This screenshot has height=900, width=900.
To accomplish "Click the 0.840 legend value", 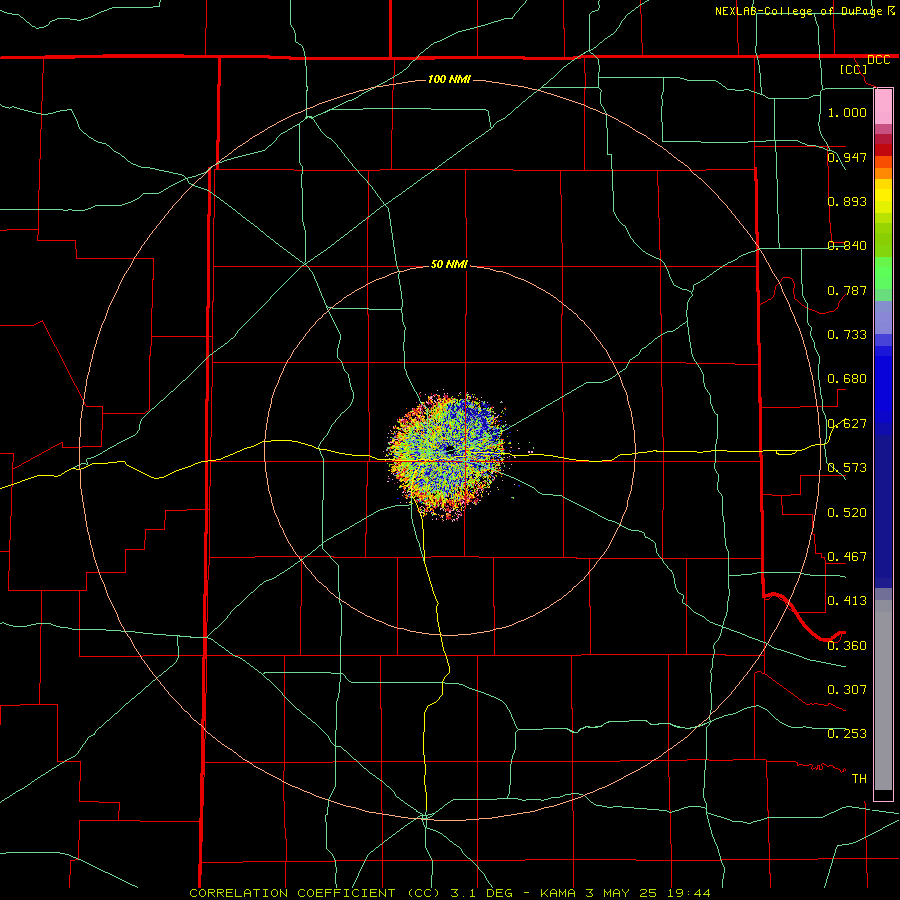I will tap(847, 245).
